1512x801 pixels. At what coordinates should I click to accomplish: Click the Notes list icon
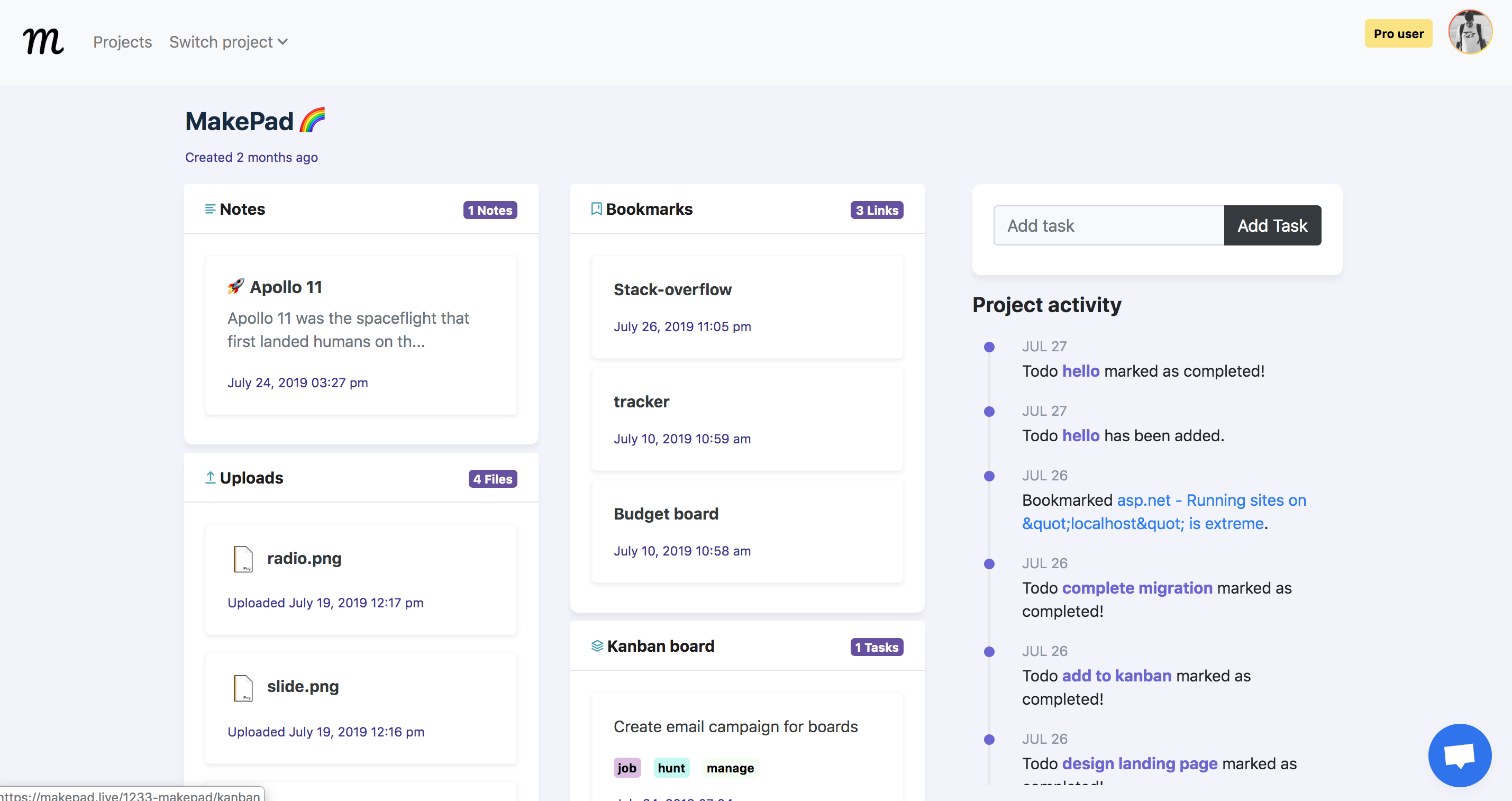point(210,209)
